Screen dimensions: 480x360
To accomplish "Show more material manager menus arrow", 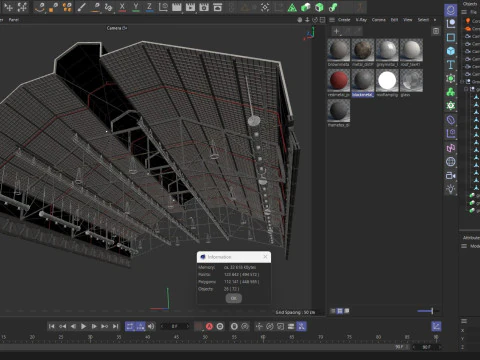I will 435,20.
